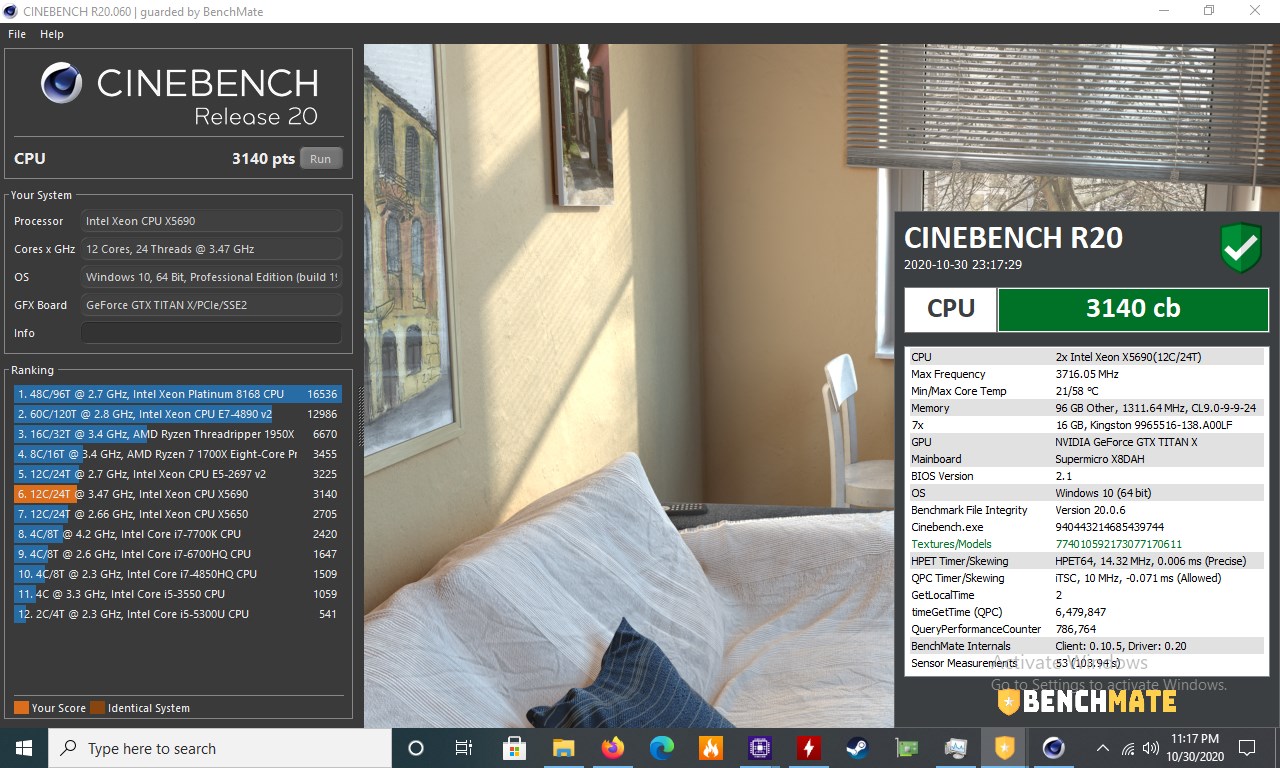Click the green BenchMate shield checkmark
Screen dimensions: 1280x768
click(x=1241, y=248)
